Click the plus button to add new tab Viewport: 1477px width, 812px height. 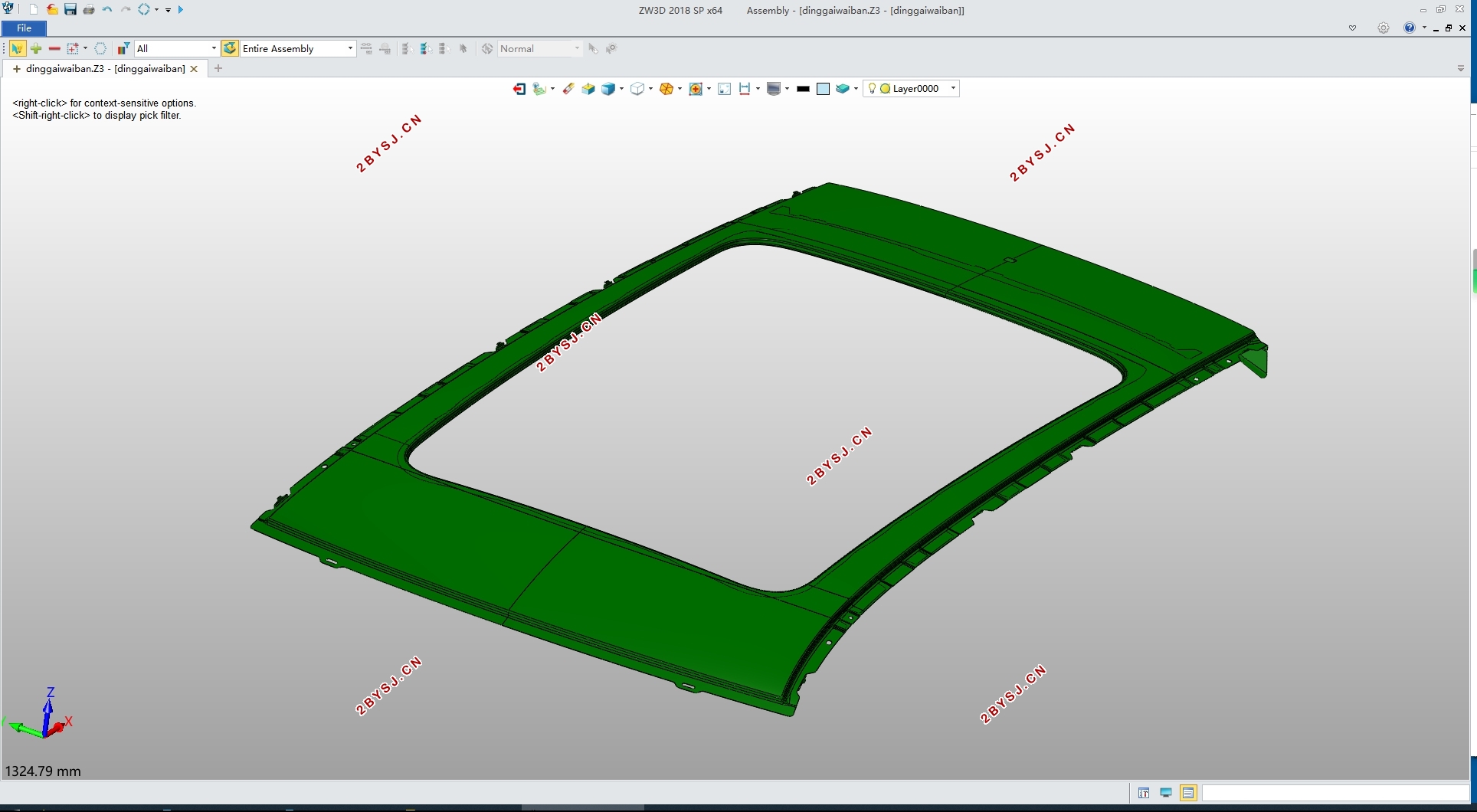(218, 69)
